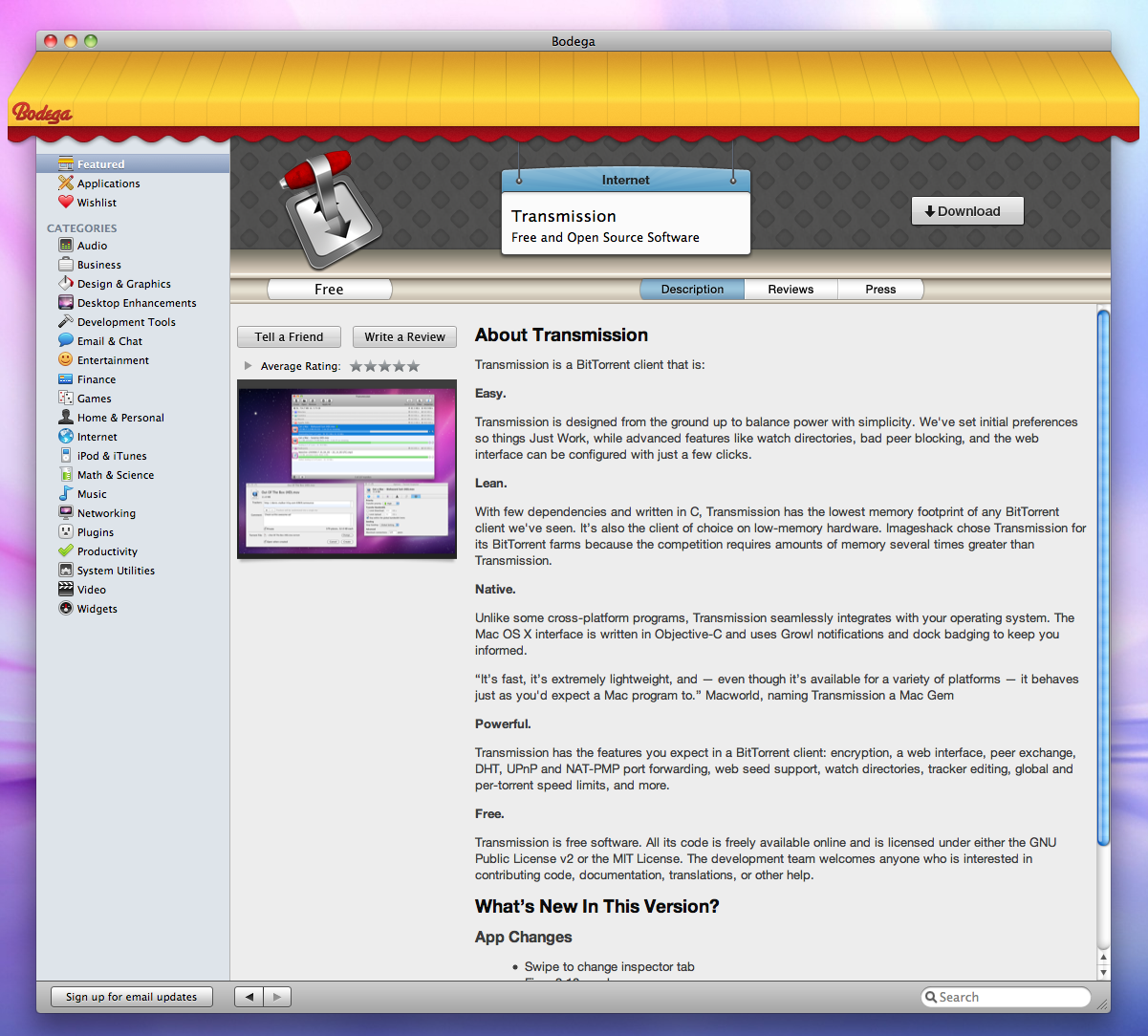
Task: Select the Games category label
Action: [x=95, y=399]
